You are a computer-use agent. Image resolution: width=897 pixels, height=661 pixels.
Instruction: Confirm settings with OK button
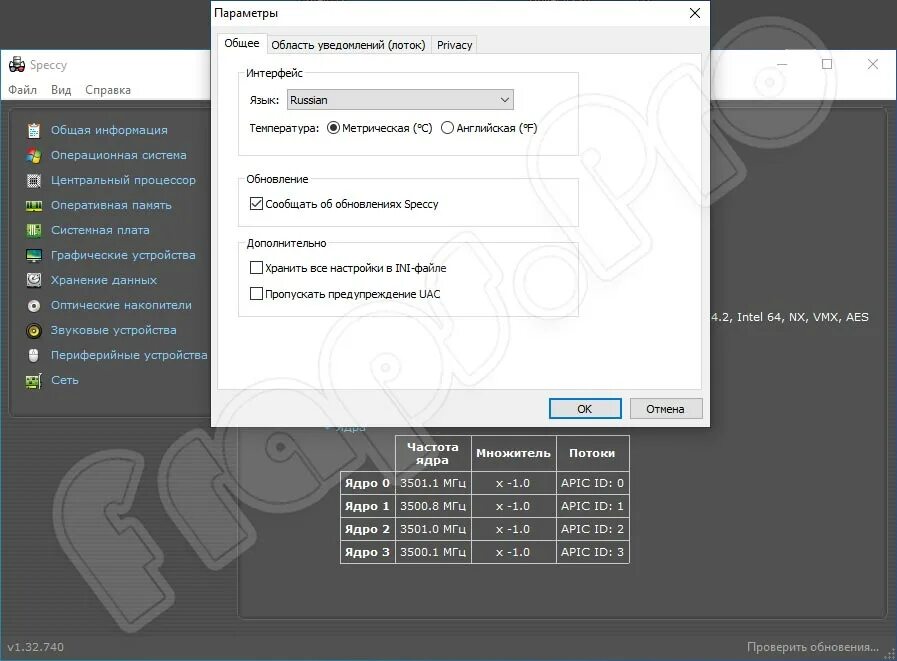coord(585,409)
